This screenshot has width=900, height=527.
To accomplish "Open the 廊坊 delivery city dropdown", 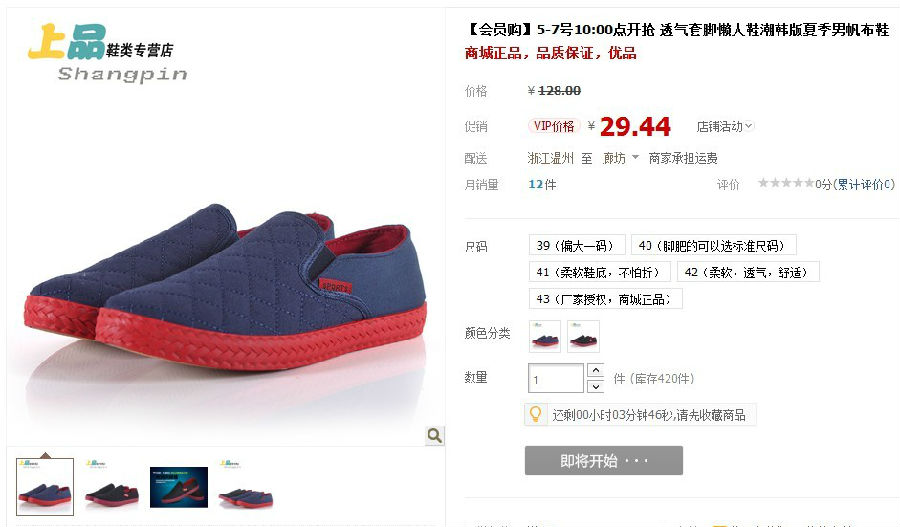I will coord(620,158).
